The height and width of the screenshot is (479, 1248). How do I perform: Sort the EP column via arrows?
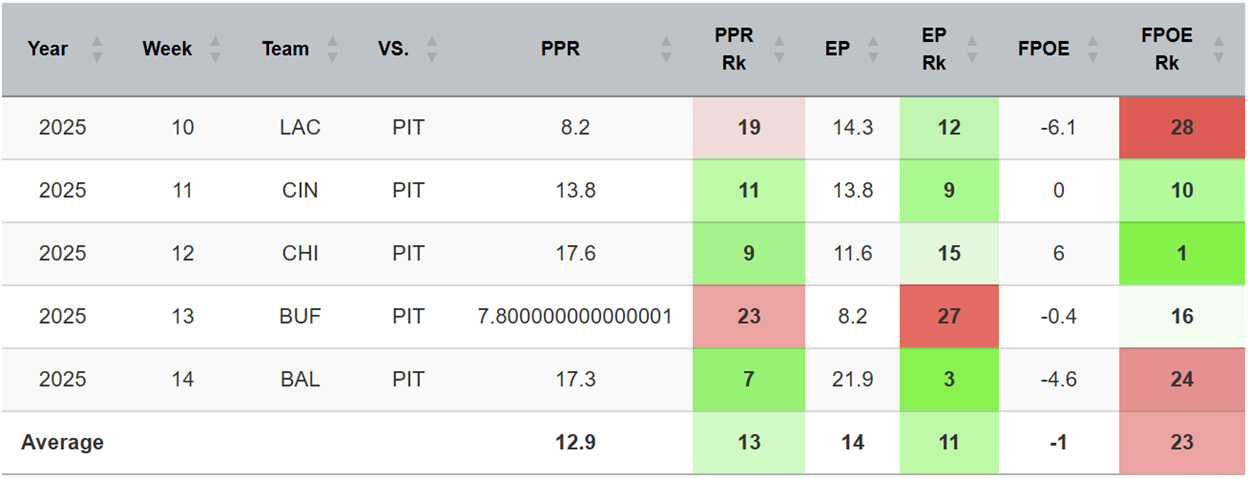coord(875,49)
